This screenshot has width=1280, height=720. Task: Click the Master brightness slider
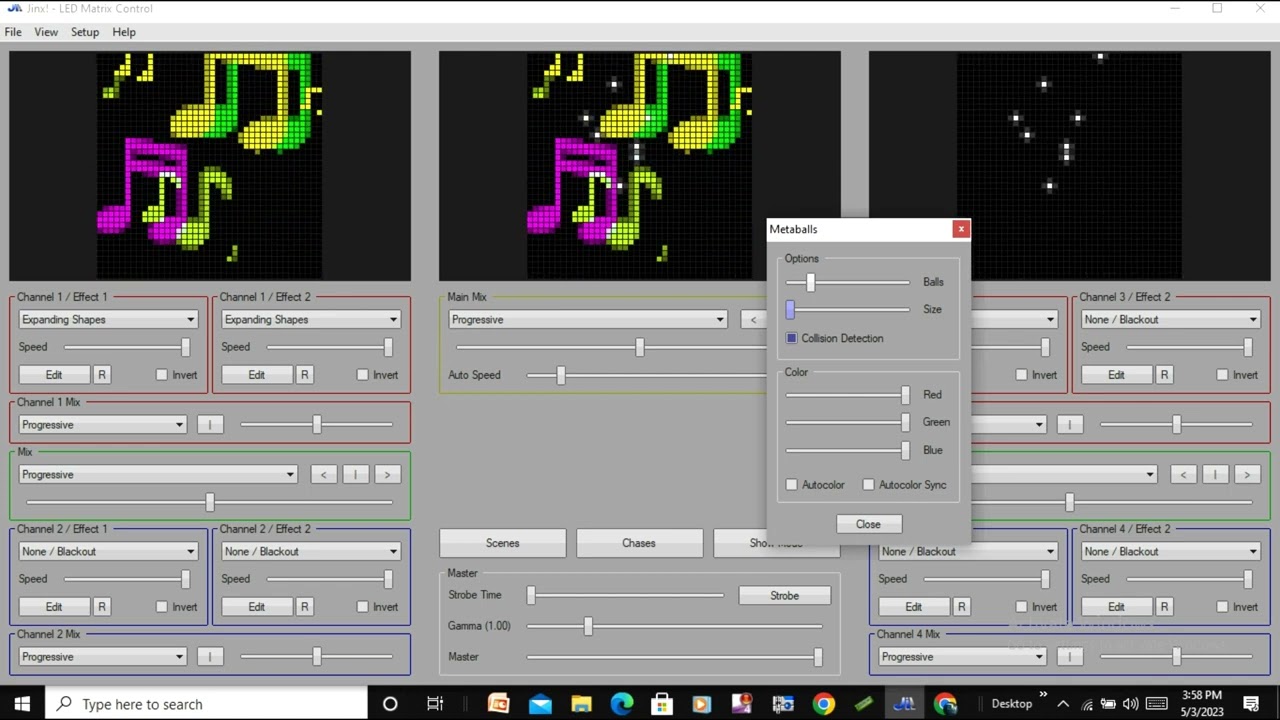point(675,657)
